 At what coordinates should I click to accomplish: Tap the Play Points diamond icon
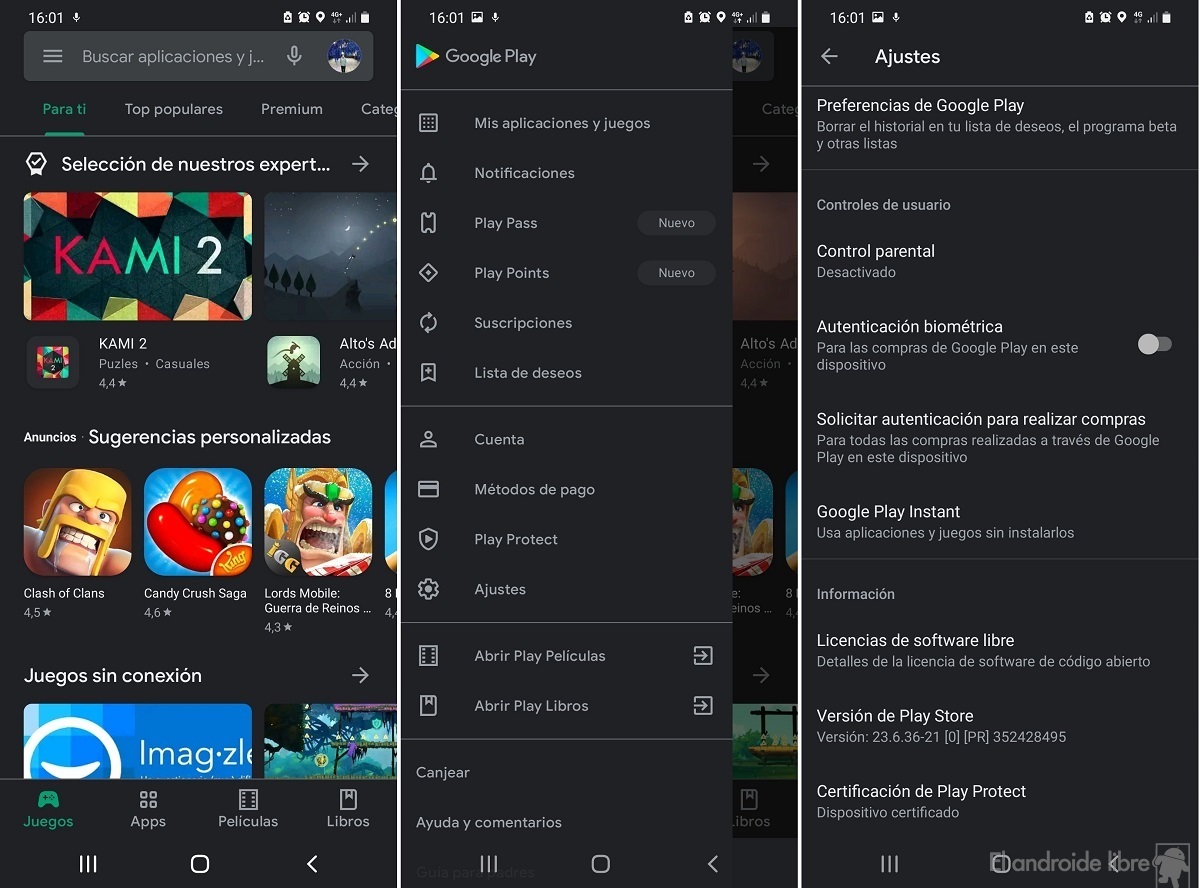coord(428,273)
